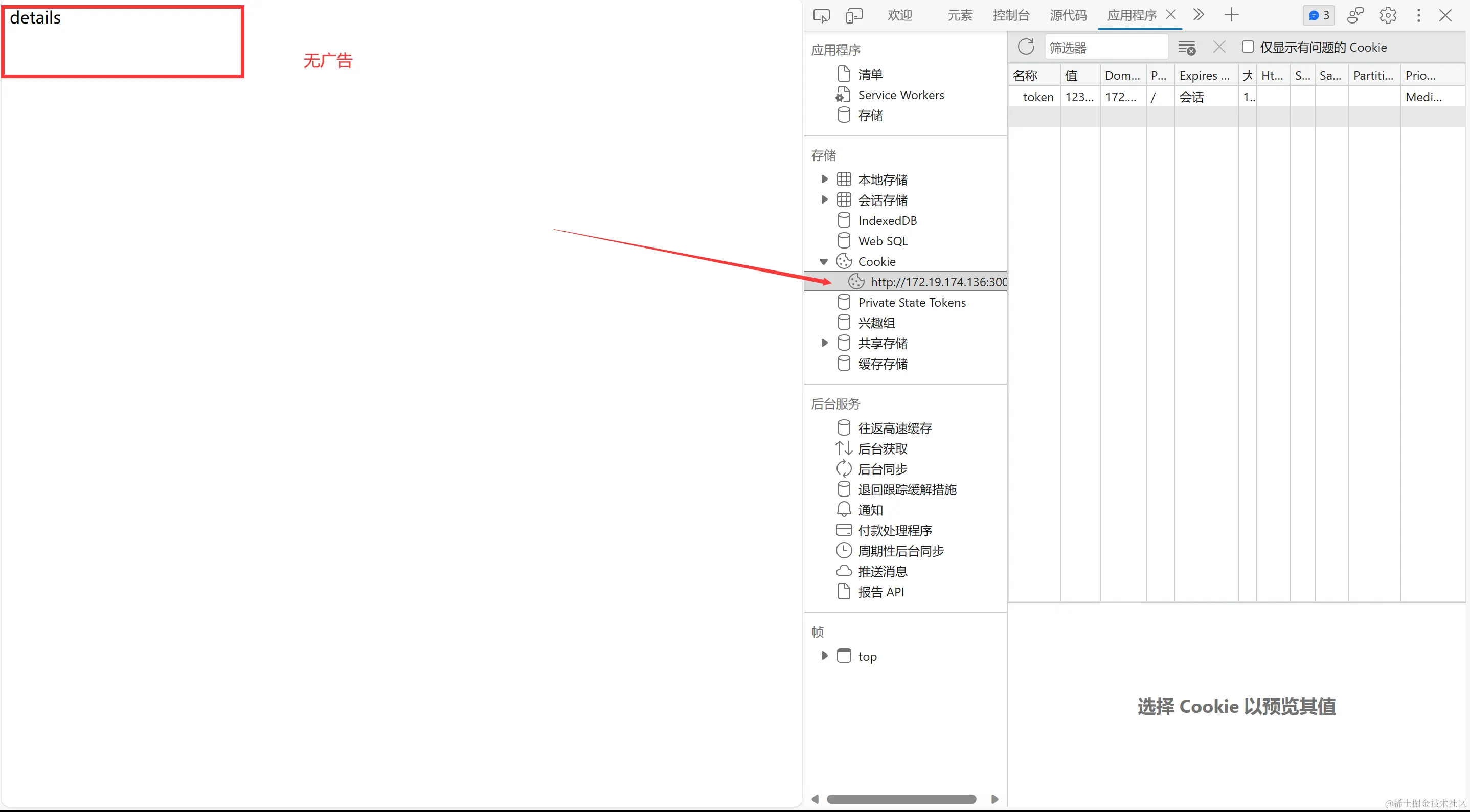Click the sidebar horizontal scrollbar

click(x=901, y=799)
